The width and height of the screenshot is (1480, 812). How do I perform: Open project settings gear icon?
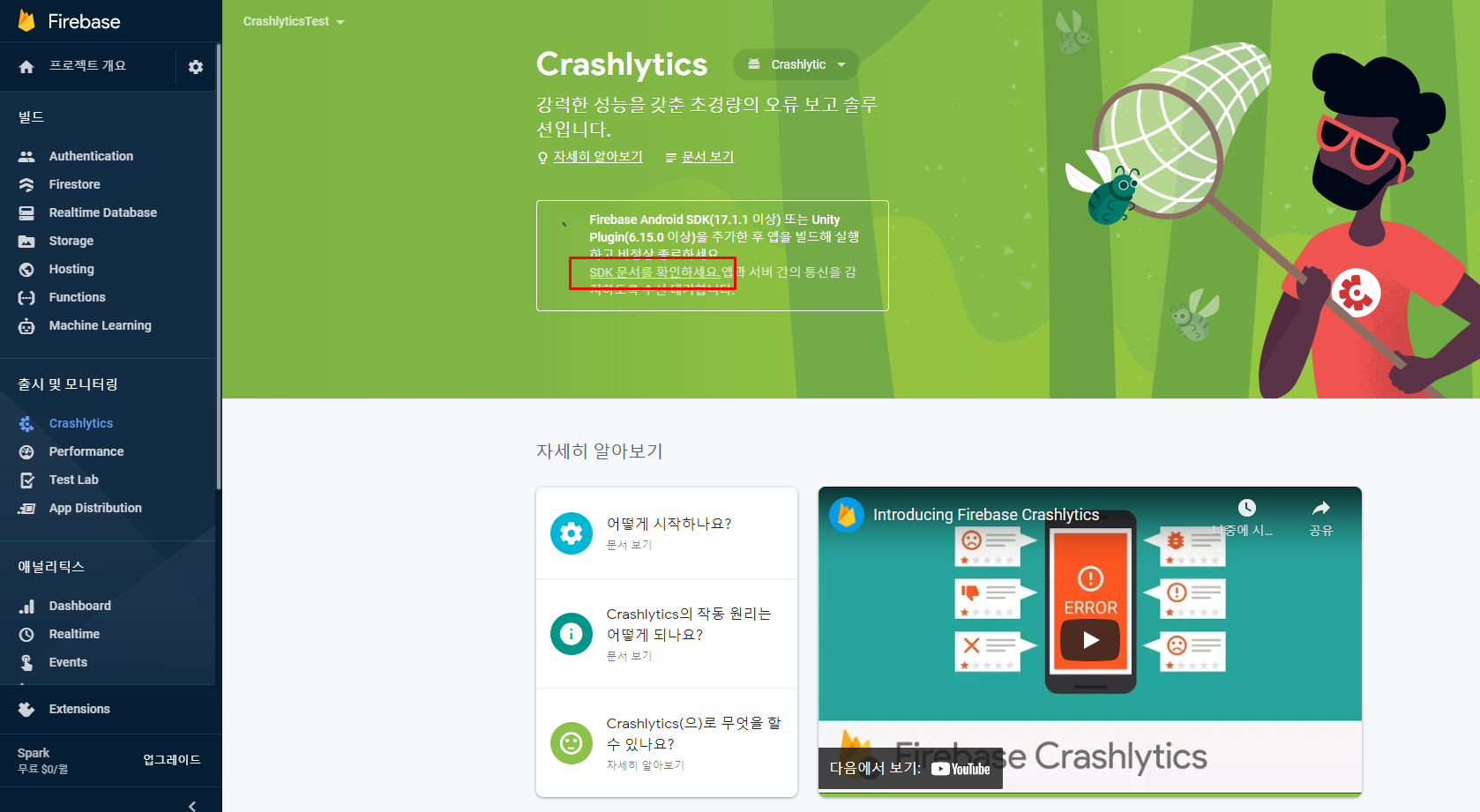point(196,67)
